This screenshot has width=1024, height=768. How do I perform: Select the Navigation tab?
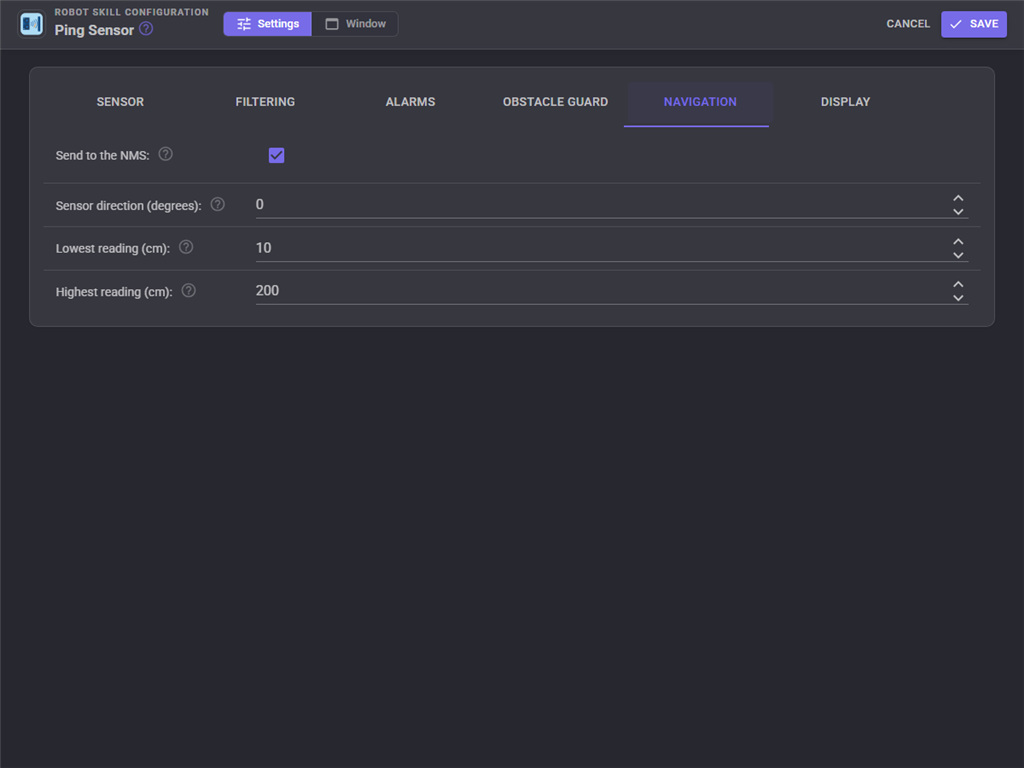click(x=699, y=102)
